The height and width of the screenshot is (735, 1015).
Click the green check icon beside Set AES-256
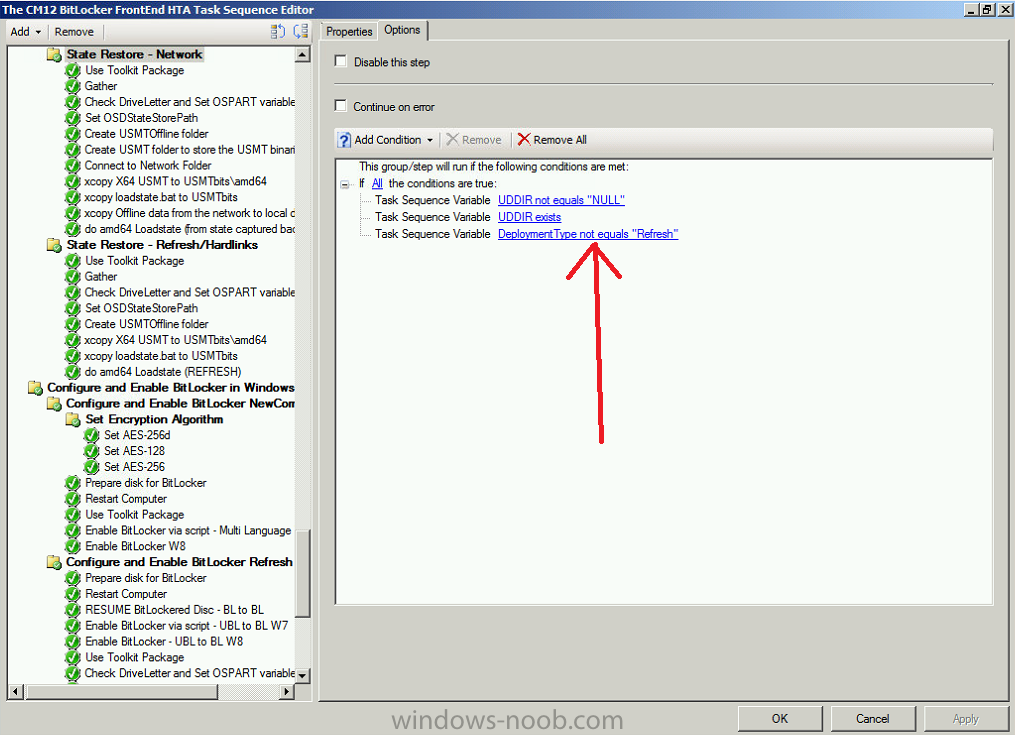92,467
